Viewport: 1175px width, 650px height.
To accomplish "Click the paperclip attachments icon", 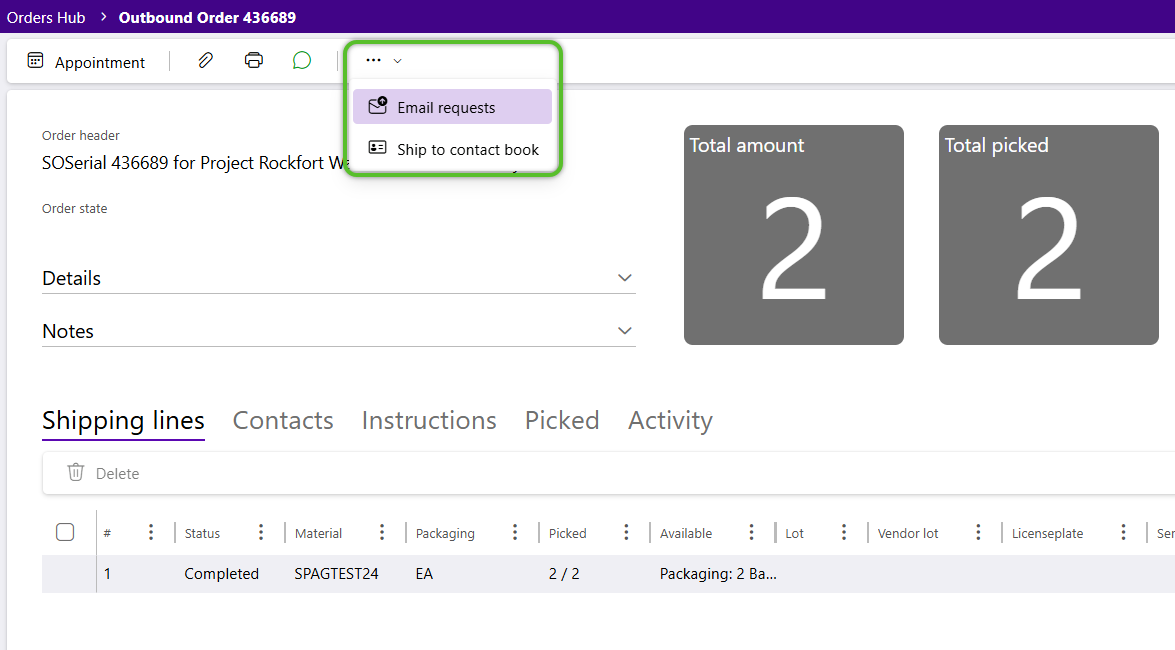I will (205, 61).
